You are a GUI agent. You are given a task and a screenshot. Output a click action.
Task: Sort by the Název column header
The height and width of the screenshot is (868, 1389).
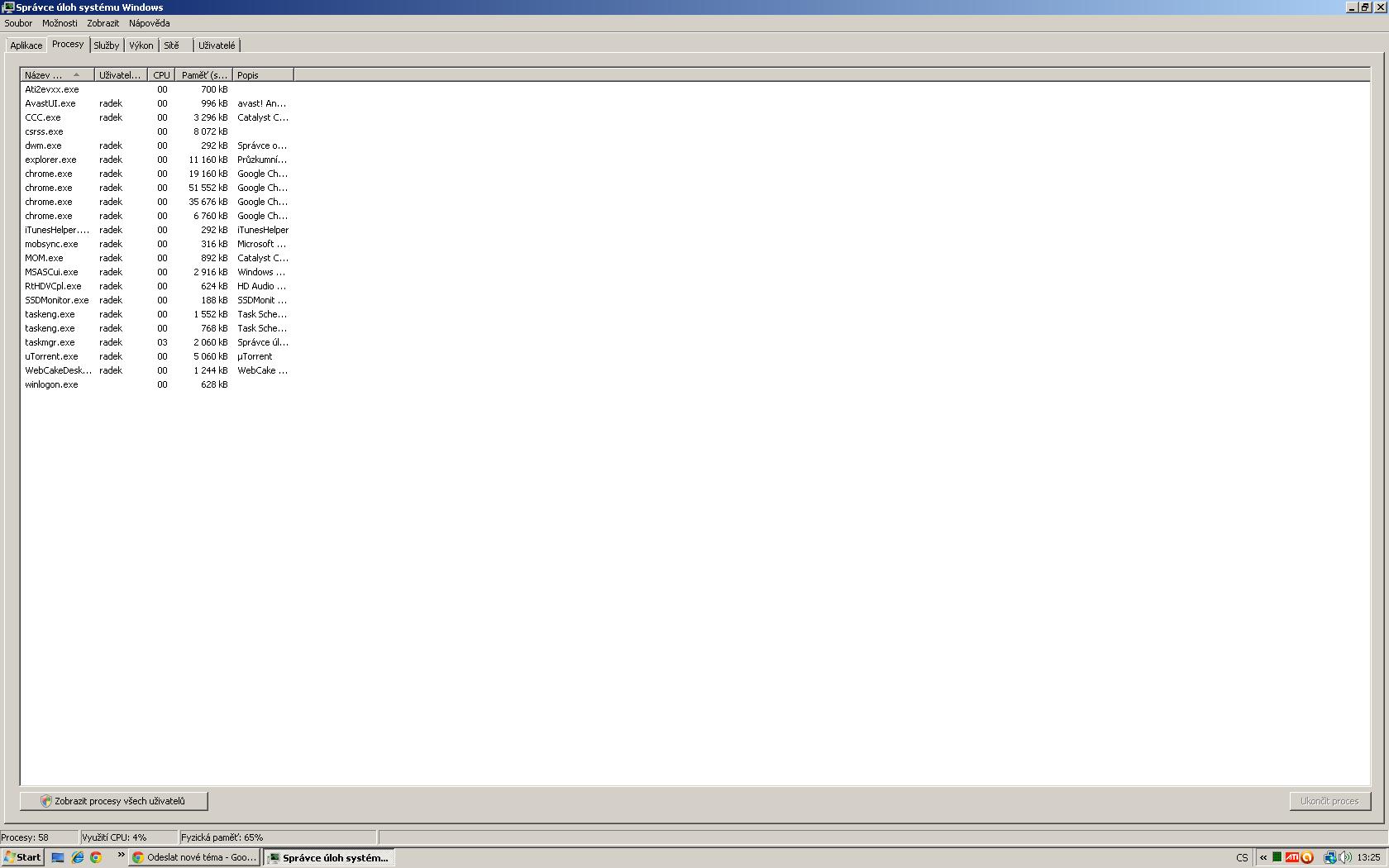tap(57, 75)
